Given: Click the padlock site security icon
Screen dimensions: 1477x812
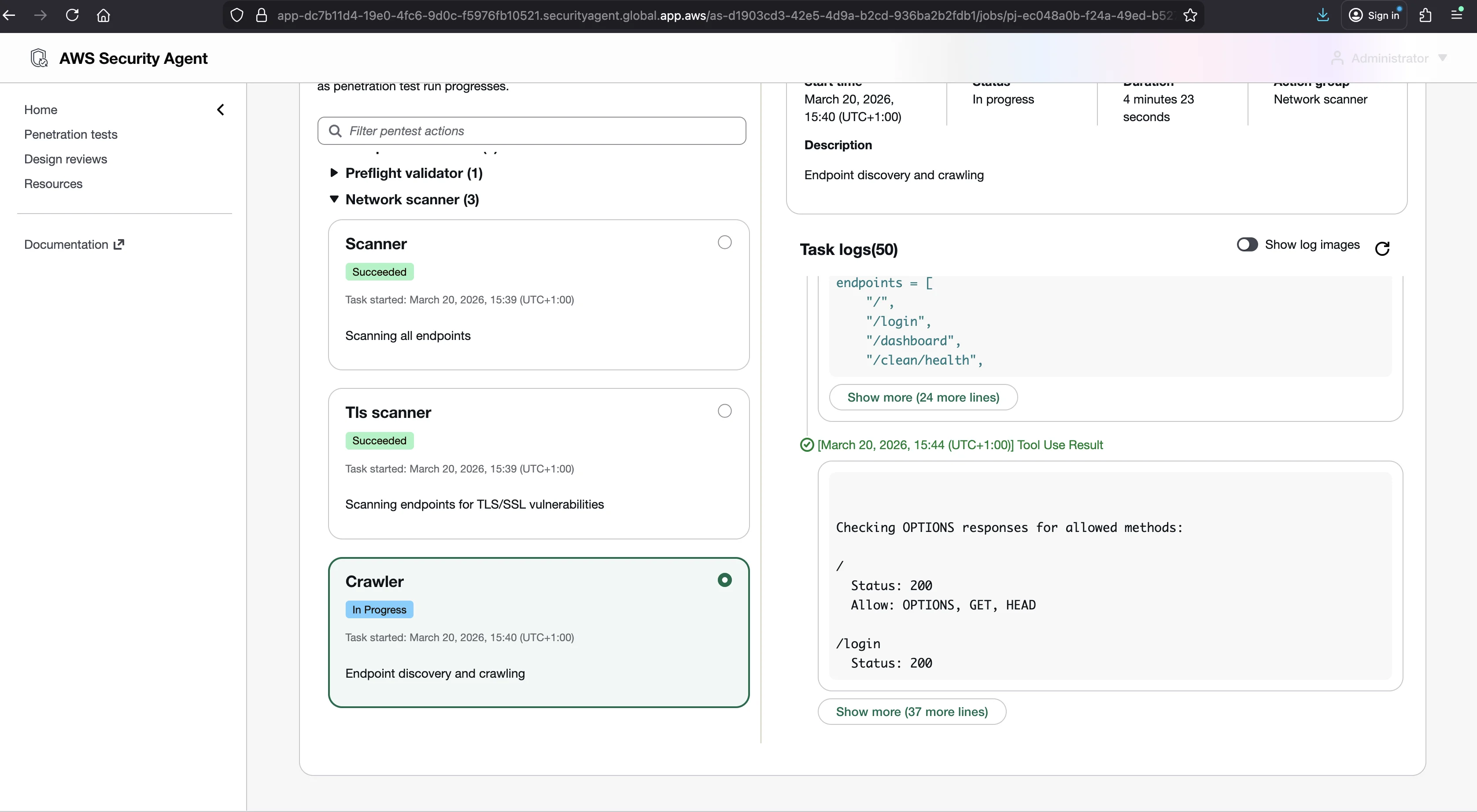Looking at the screenshot, I should pyautogui.click(x=262, y=15).
